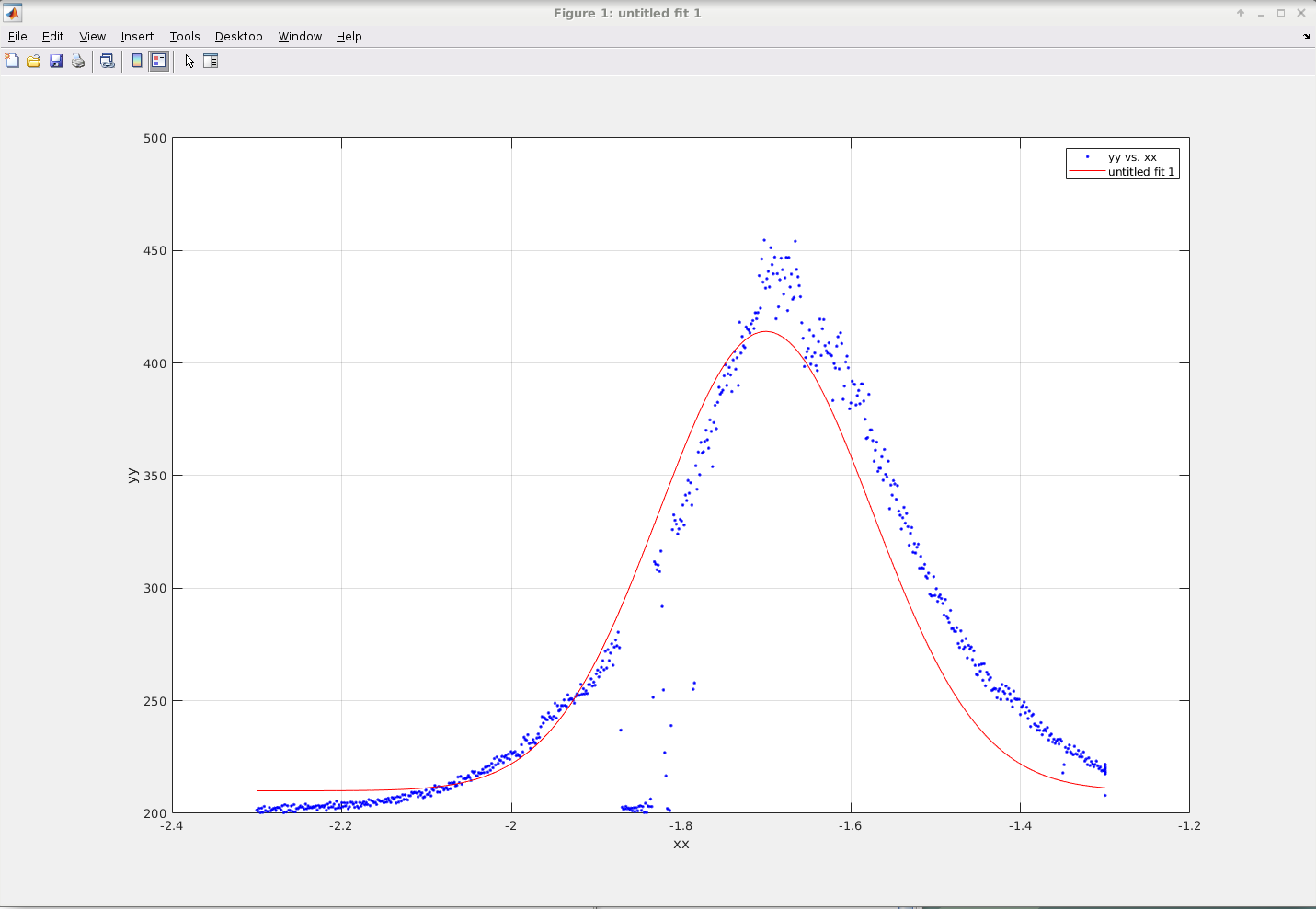Click the Insert Colorbar icon

click(137, 61)
